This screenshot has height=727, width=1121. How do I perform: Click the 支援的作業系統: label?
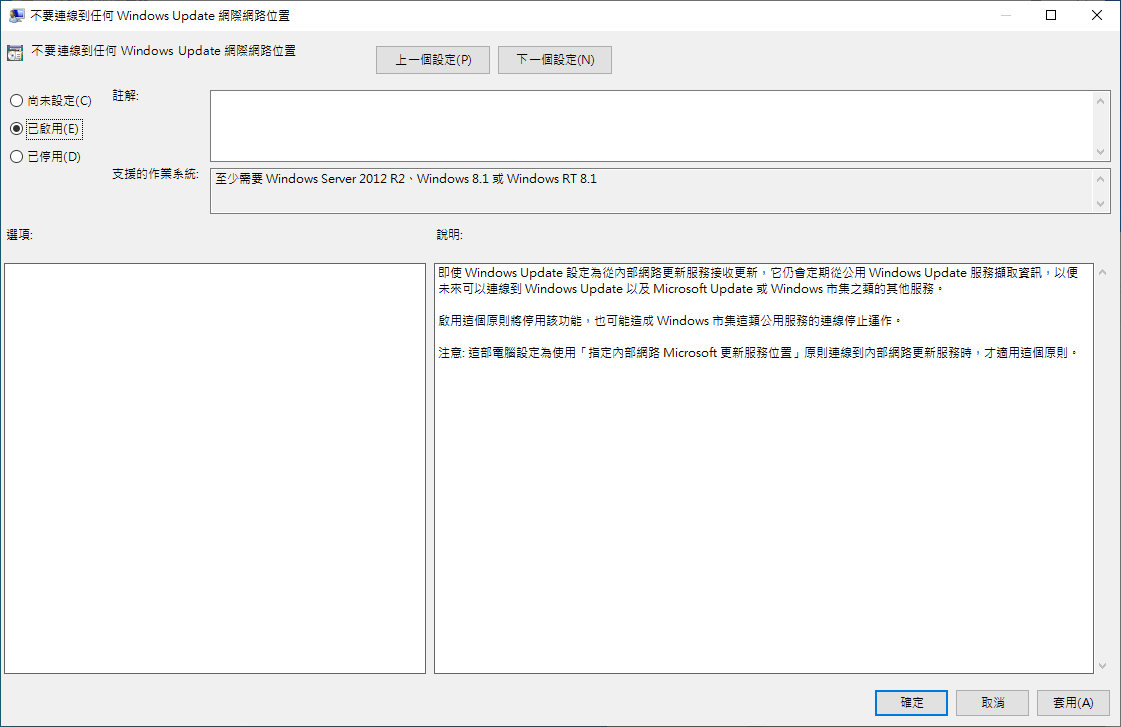pos(155,174)
